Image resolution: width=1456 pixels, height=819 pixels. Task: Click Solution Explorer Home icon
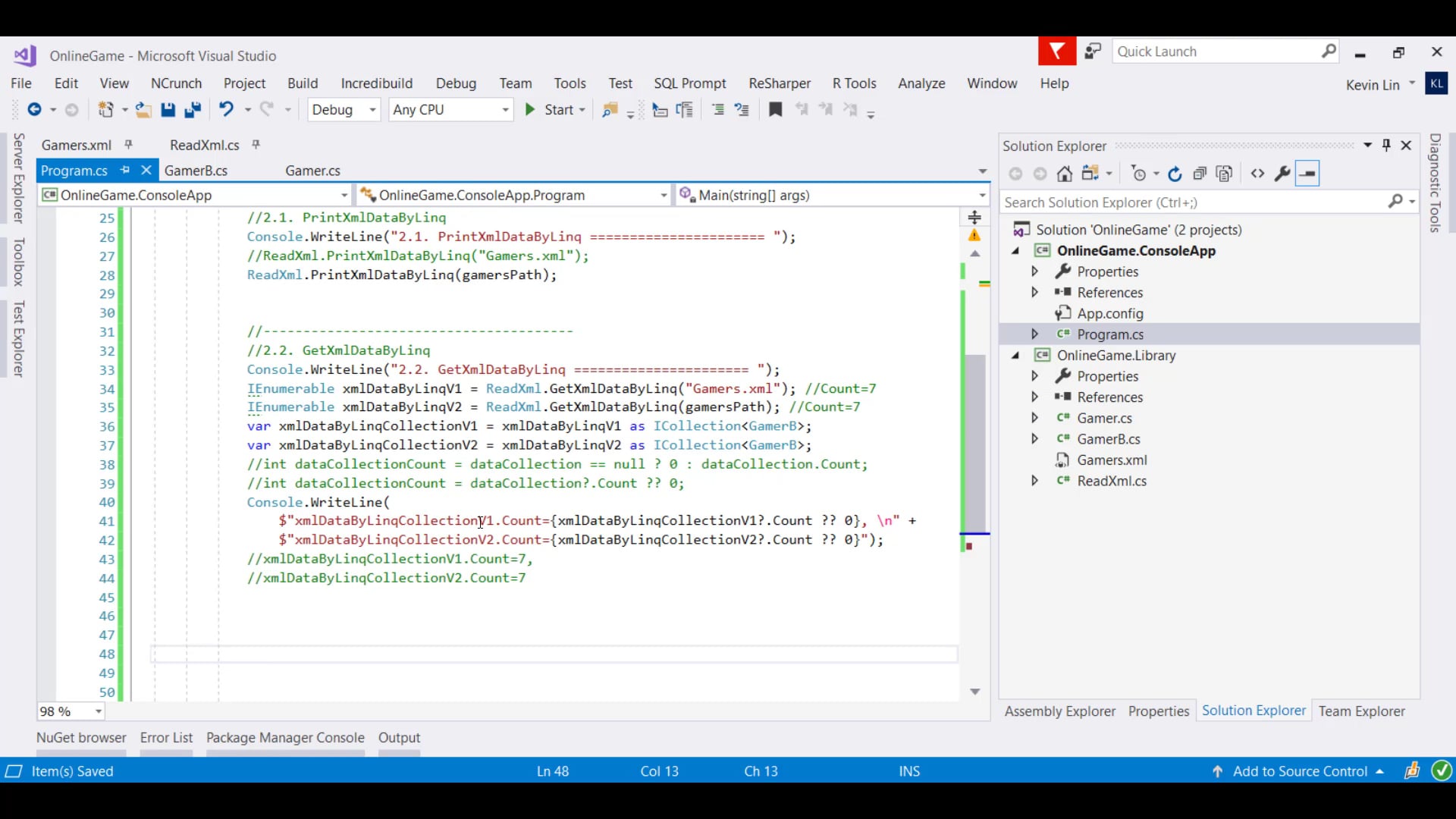(x=1065, y=174)
